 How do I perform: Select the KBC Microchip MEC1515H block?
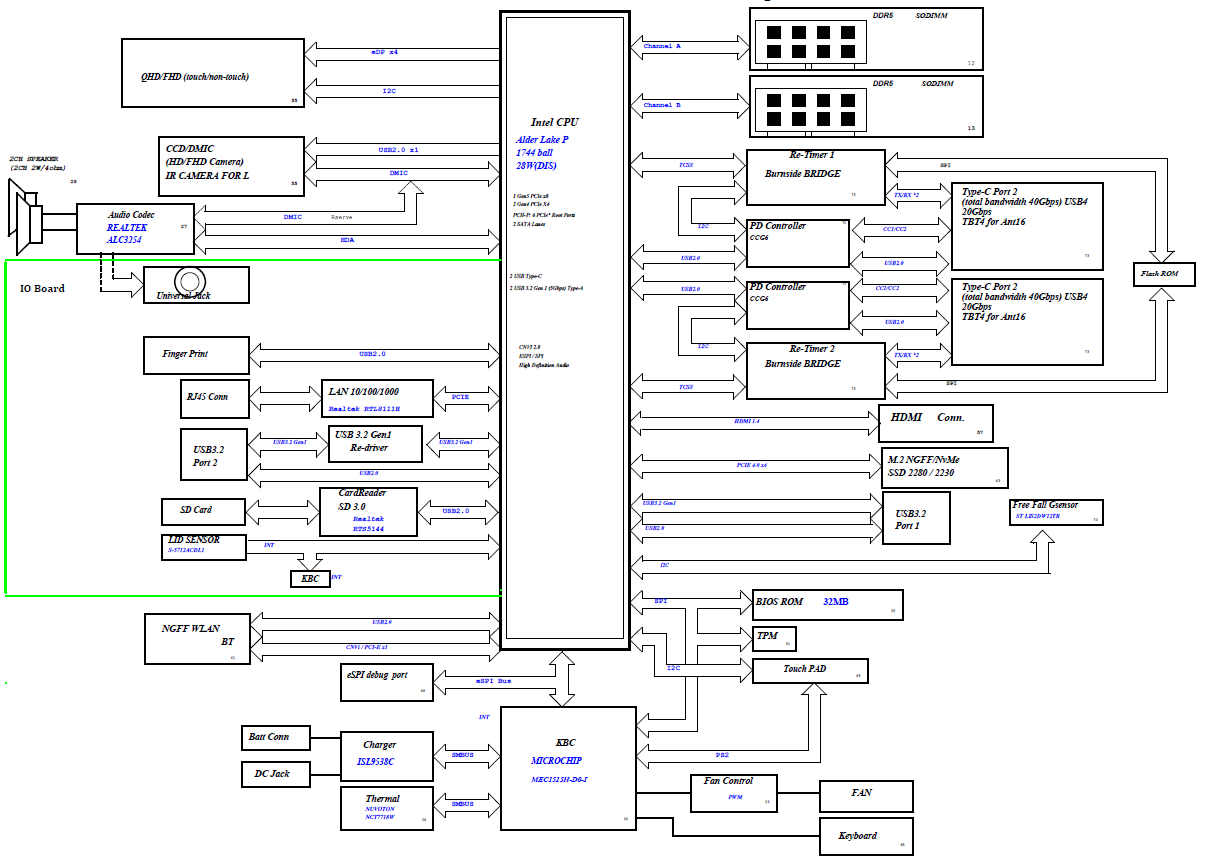tap(568, 768)
